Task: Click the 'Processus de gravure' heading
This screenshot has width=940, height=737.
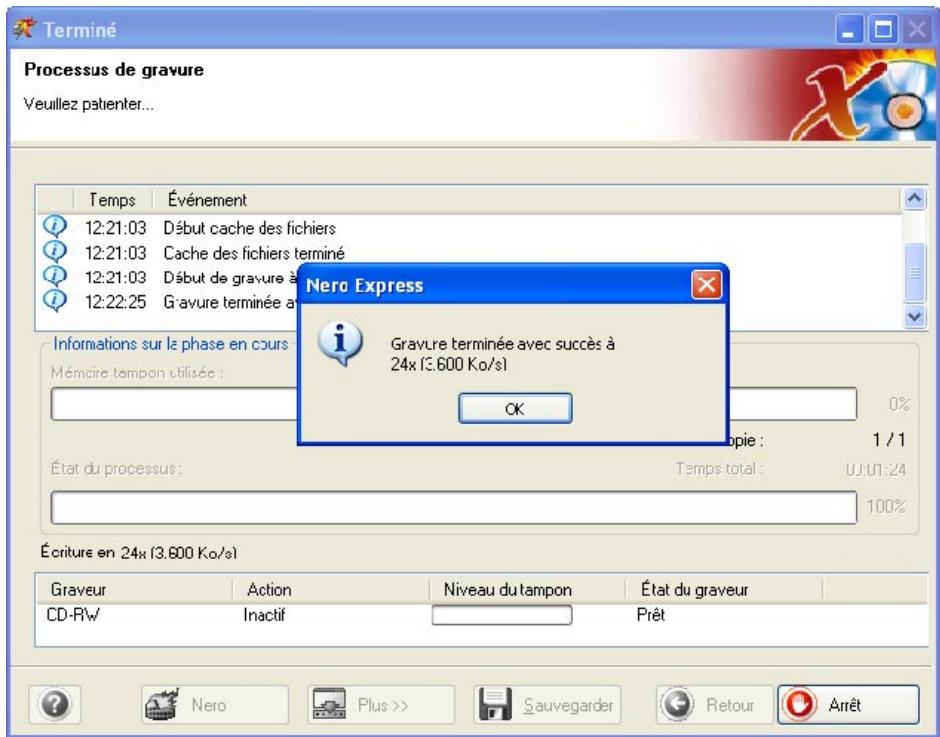Action: point(114,70)
